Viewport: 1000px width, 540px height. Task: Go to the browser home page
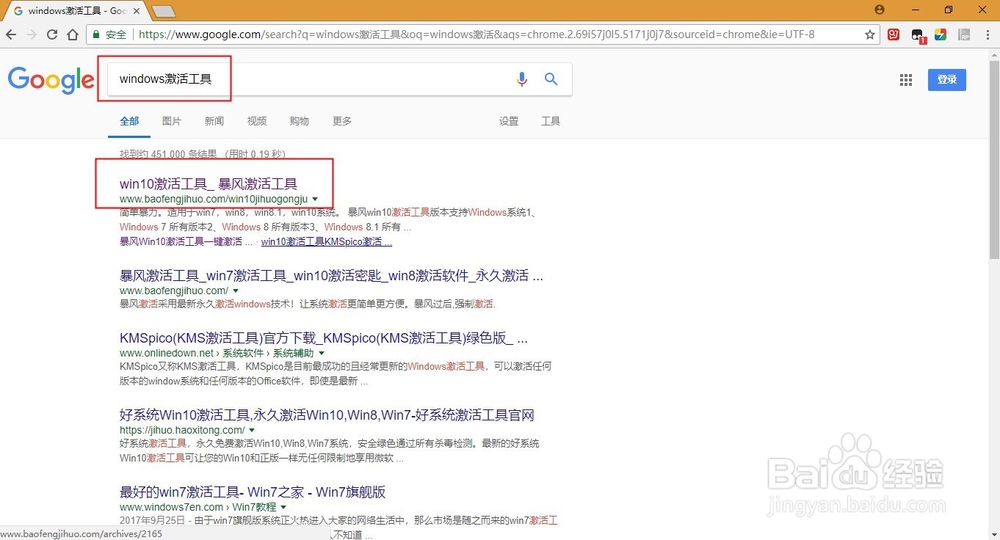[x=73, y=34]
